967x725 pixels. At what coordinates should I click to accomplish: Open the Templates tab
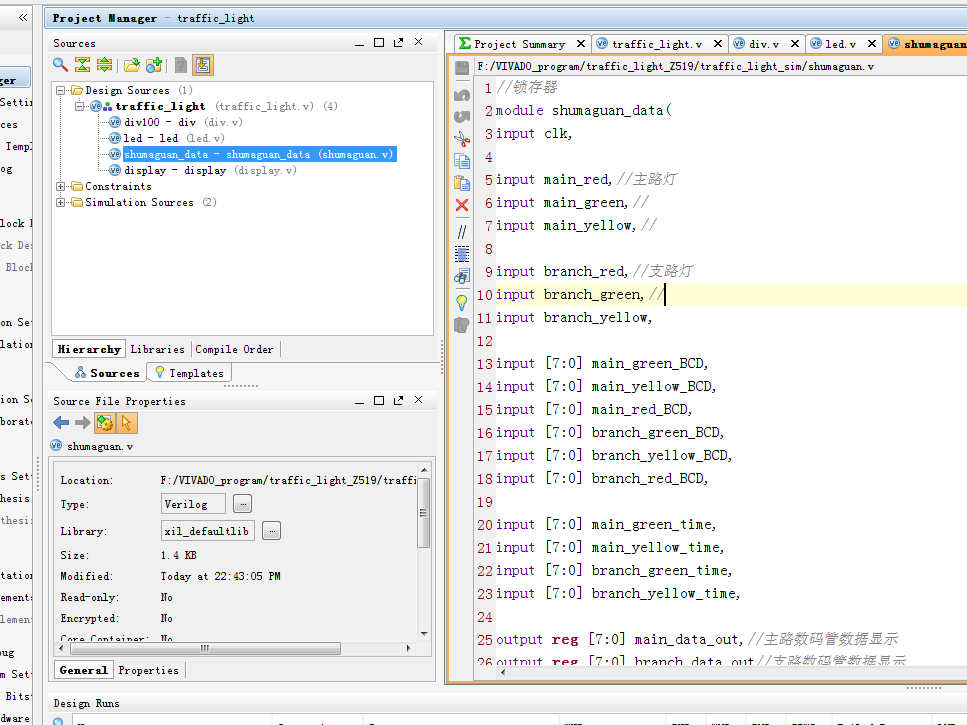(189, 373)
